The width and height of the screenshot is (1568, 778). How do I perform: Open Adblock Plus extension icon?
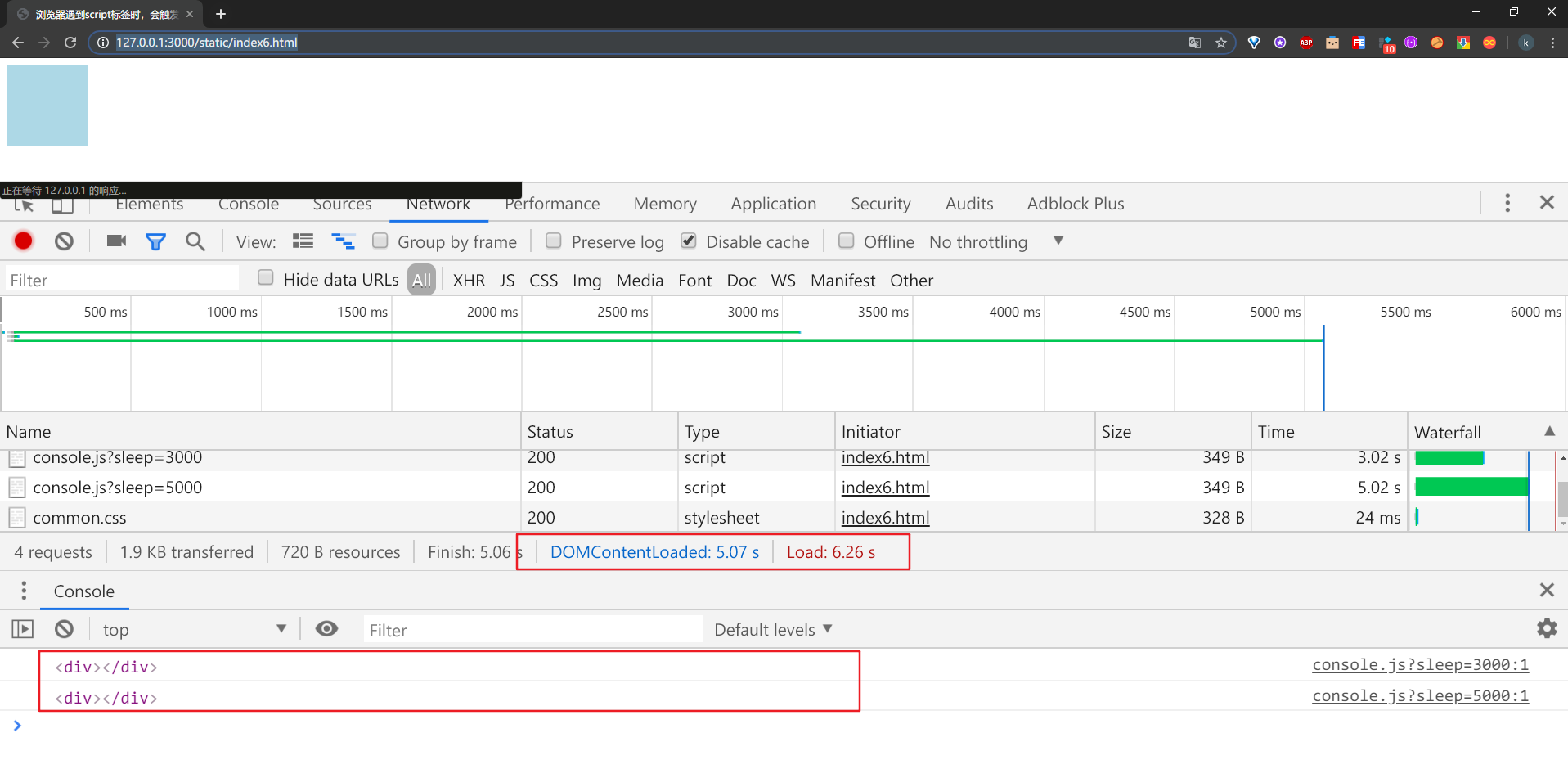click(x=1306, y=43)
